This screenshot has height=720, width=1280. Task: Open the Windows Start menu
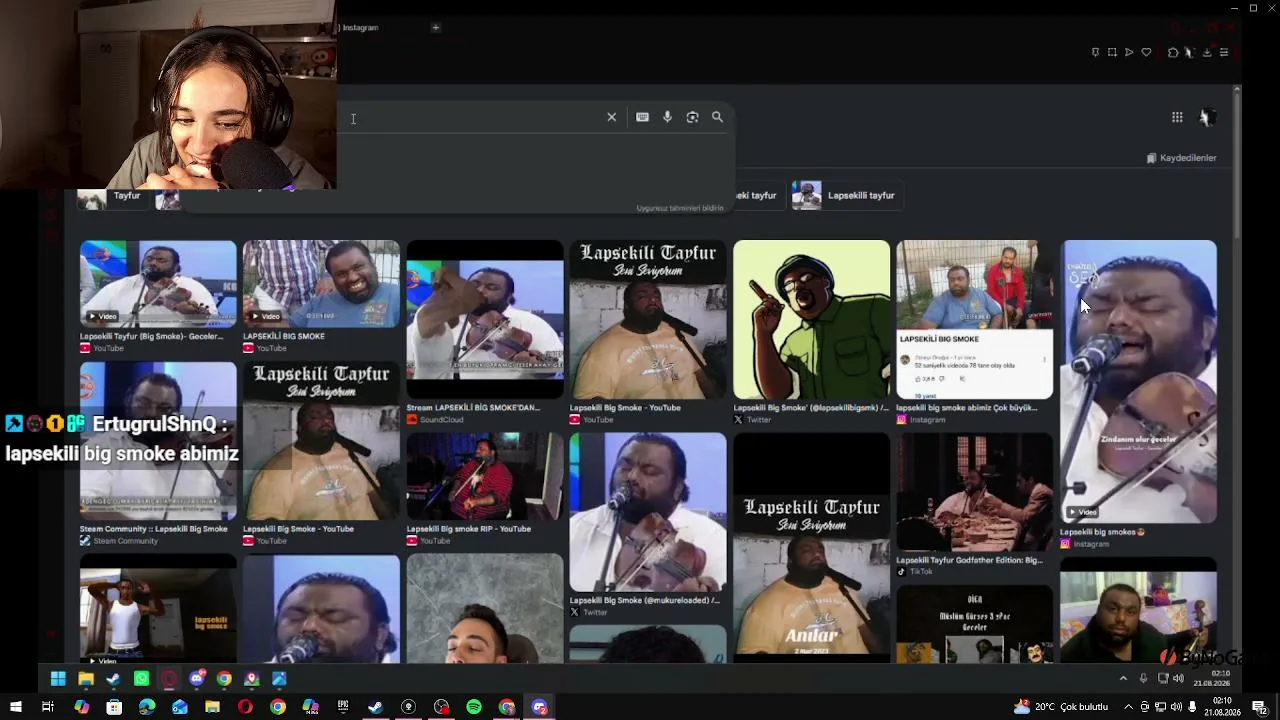15,707
